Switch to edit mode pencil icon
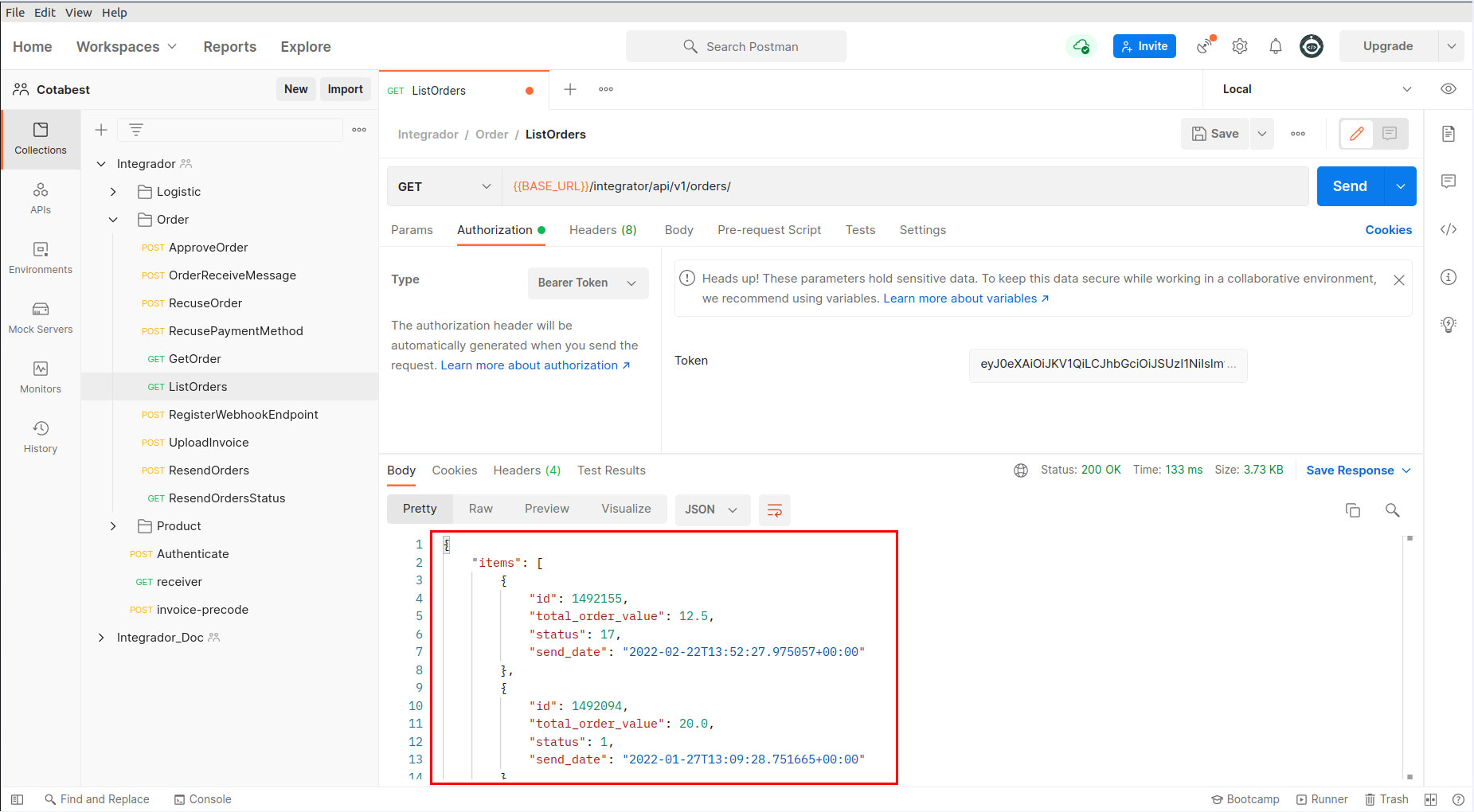Image resolution: width=1474 pixels, height=812 pixels. (1357, 134)
